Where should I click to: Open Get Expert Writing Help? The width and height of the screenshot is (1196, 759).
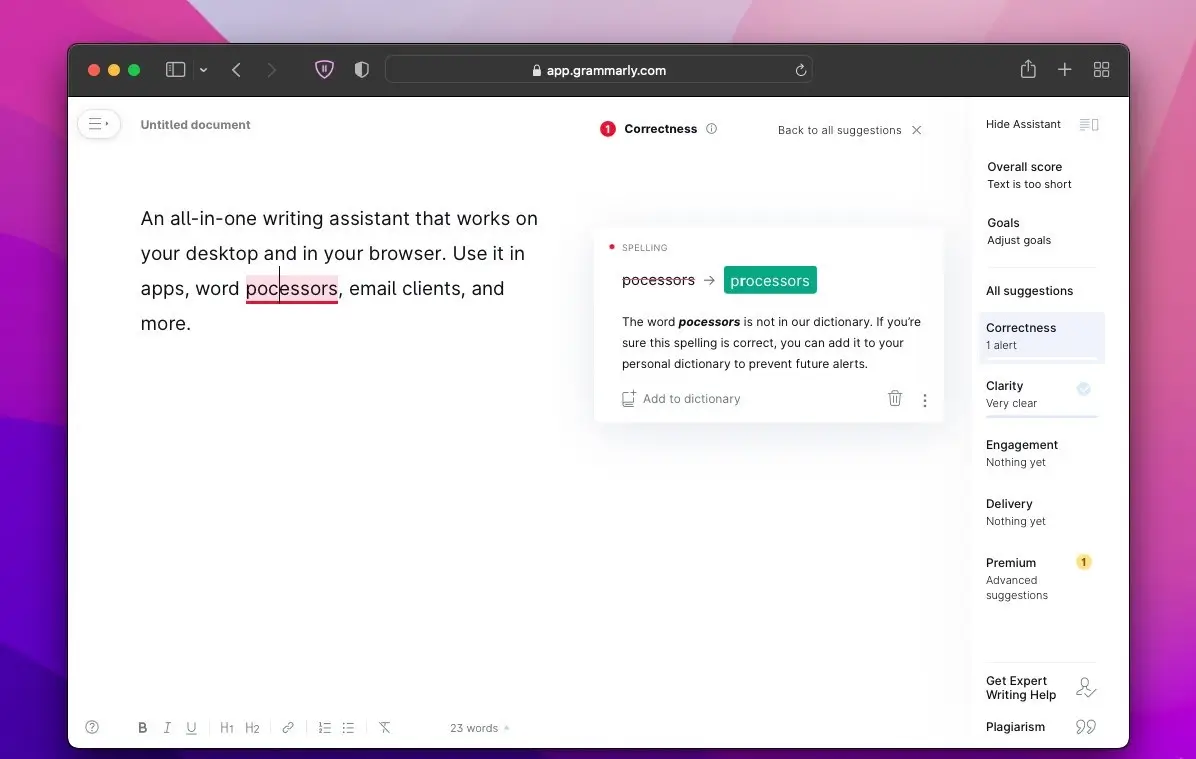1021,688
